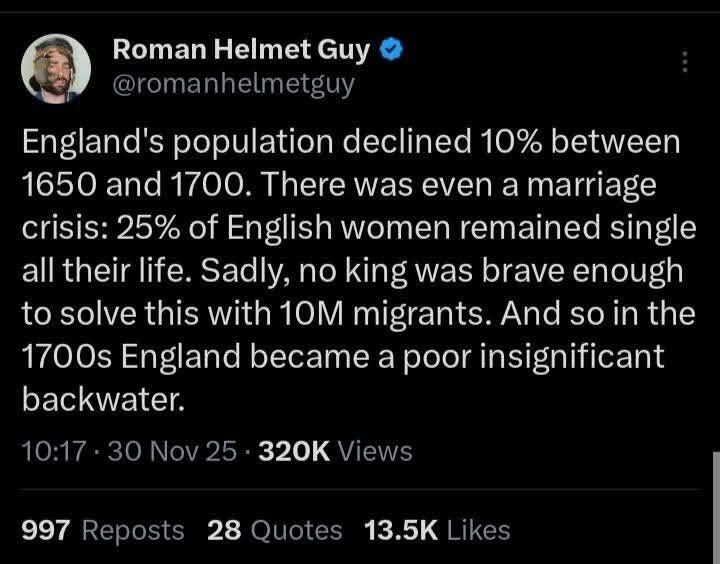Click the blue verified badge
720x564 pixels.
tap(394, 48)
